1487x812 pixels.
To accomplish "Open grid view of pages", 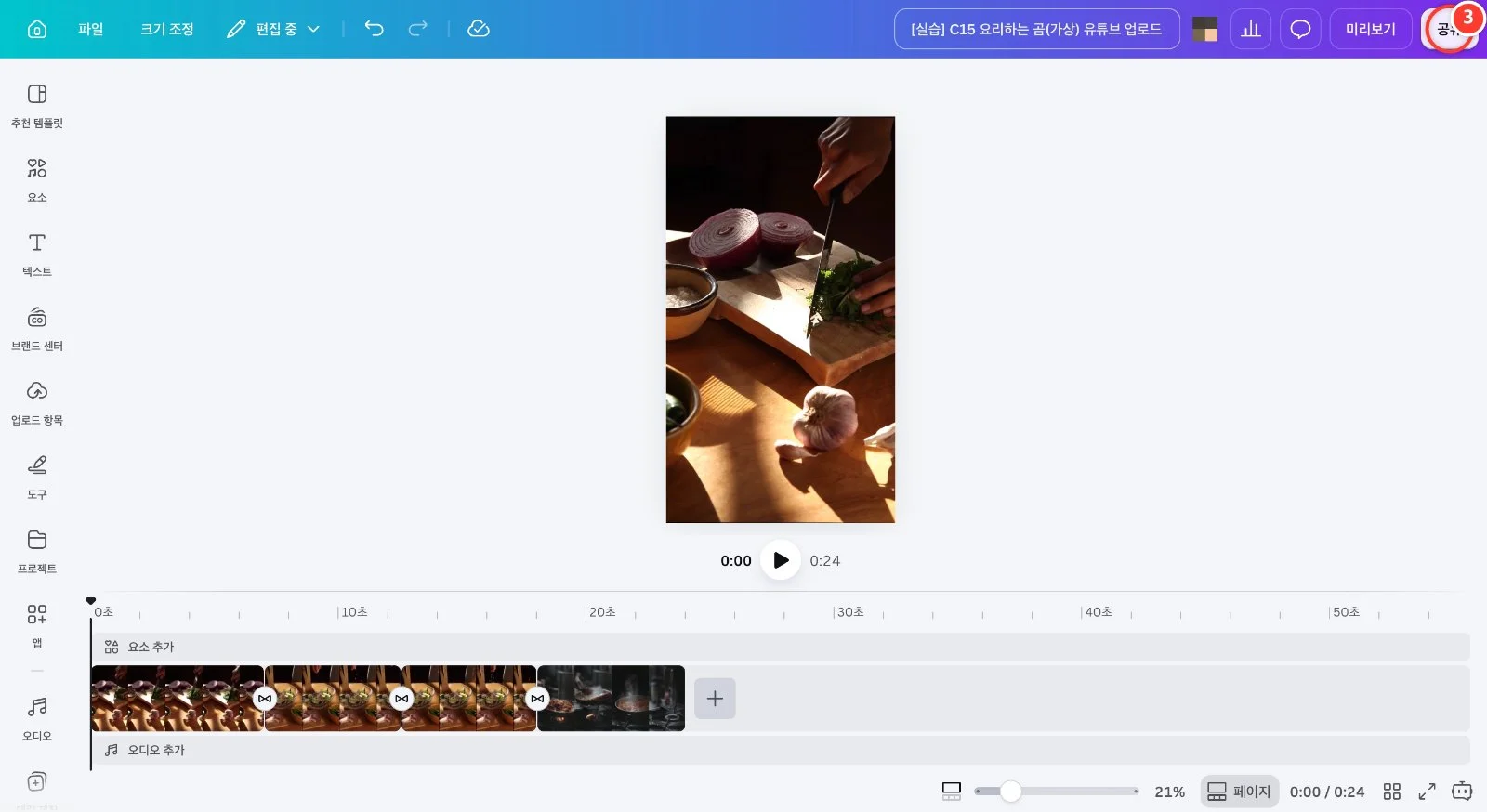I will (x=1391, y=792).
